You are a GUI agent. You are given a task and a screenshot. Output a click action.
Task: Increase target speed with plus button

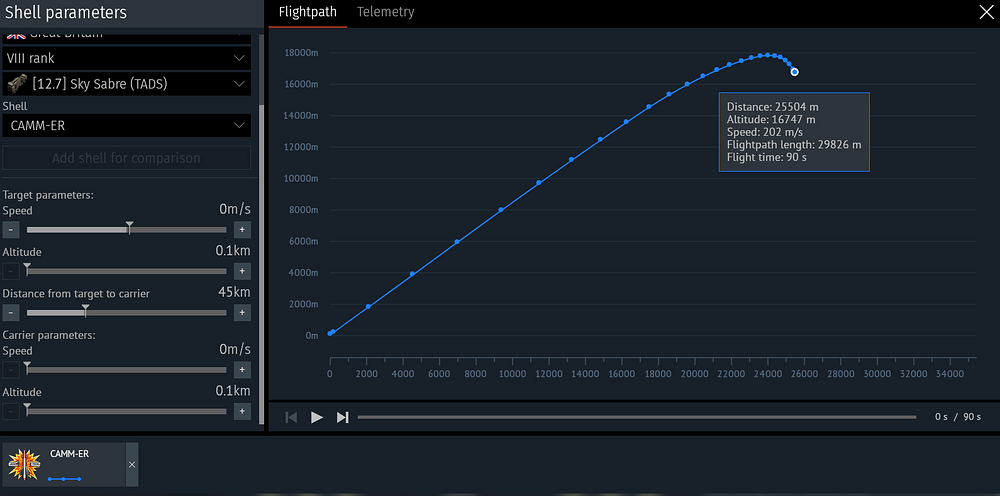[x=242, y=230]
